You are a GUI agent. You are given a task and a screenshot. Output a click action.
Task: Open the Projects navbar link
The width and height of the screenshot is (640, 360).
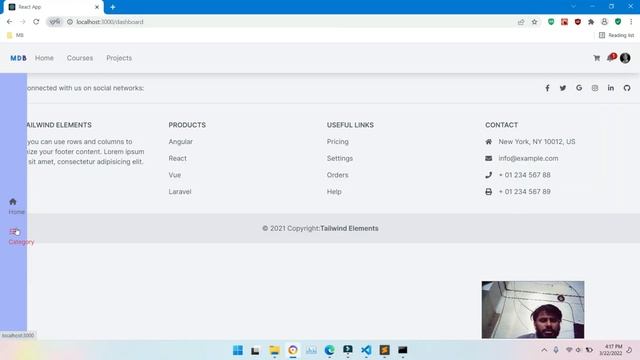pos(119,58)
